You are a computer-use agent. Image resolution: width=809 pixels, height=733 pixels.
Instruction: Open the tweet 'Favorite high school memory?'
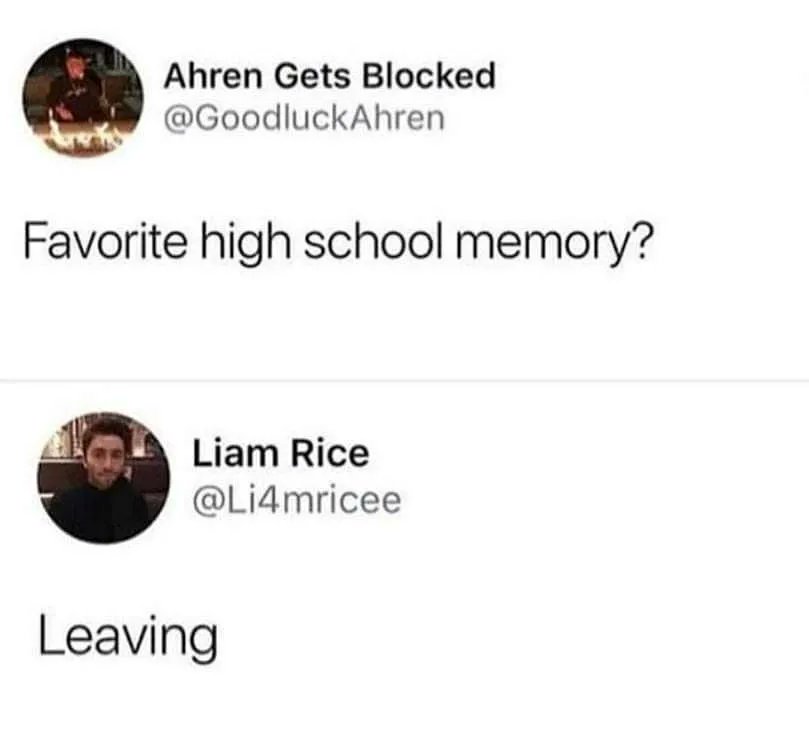click(x=338, y=243)
